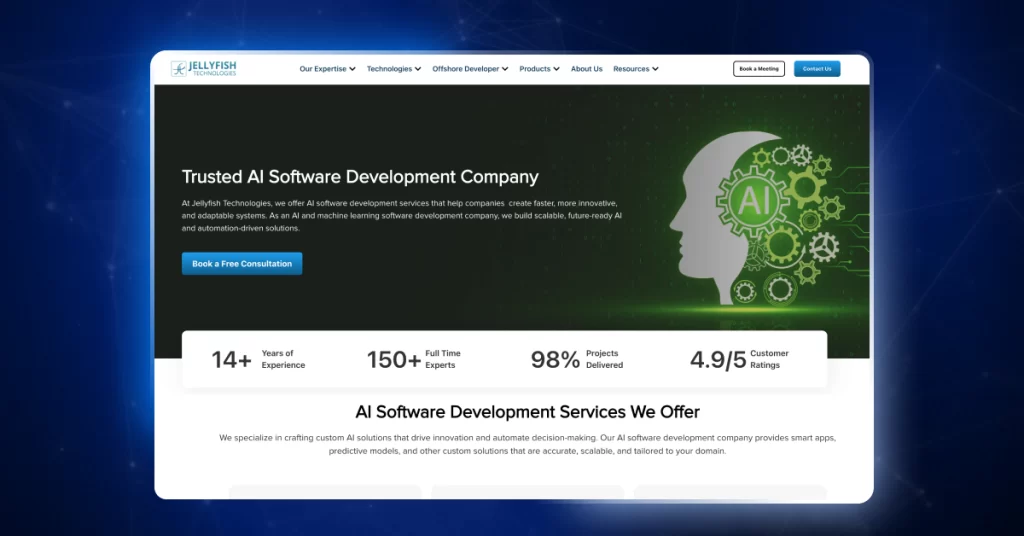
Task: Expand the Offshore Developer menu
Action: click(x=470, y=69)
